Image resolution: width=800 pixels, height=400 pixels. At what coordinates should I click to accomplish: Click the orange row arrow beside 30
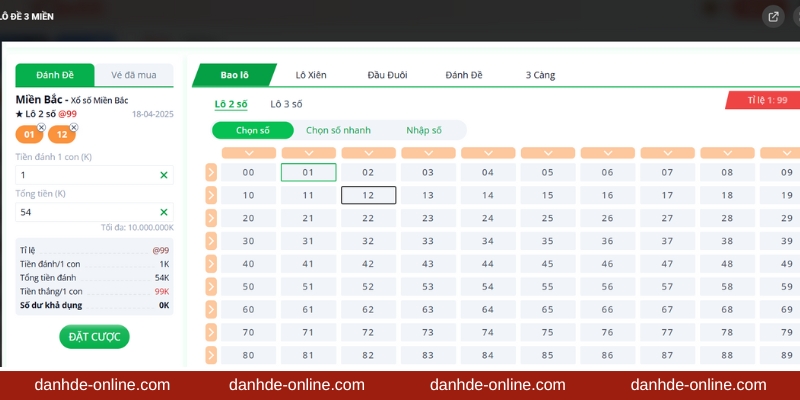tap(211, 241)
